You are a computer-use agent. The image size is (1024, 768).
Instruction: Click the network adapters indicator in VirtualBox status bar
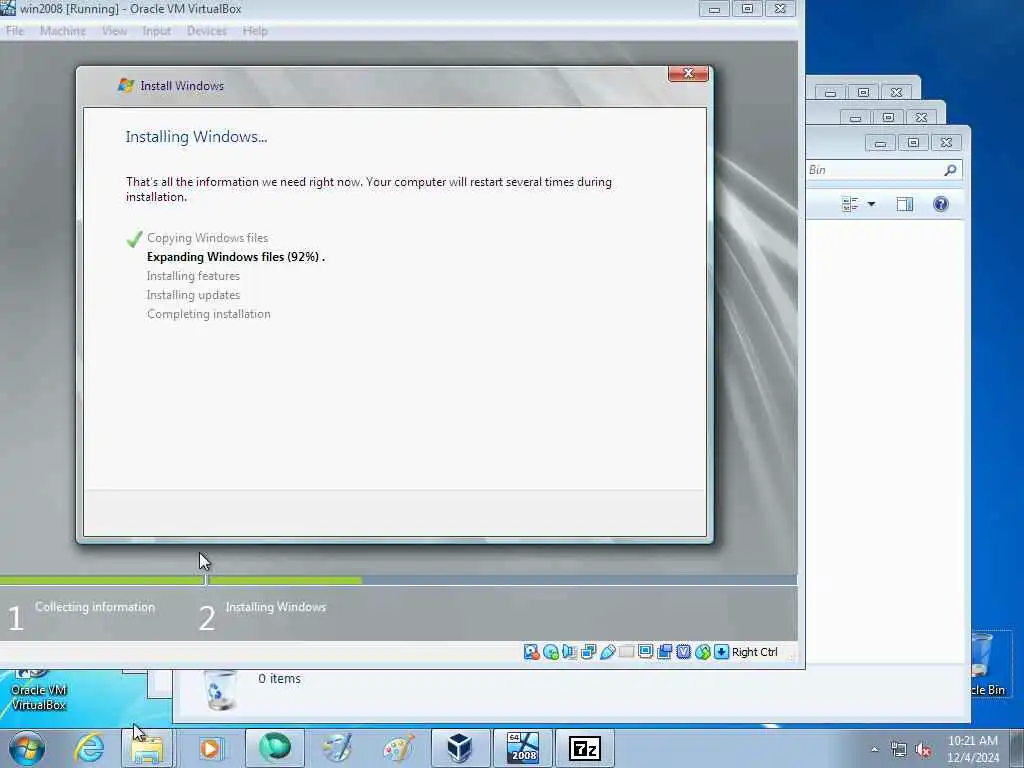588,652
